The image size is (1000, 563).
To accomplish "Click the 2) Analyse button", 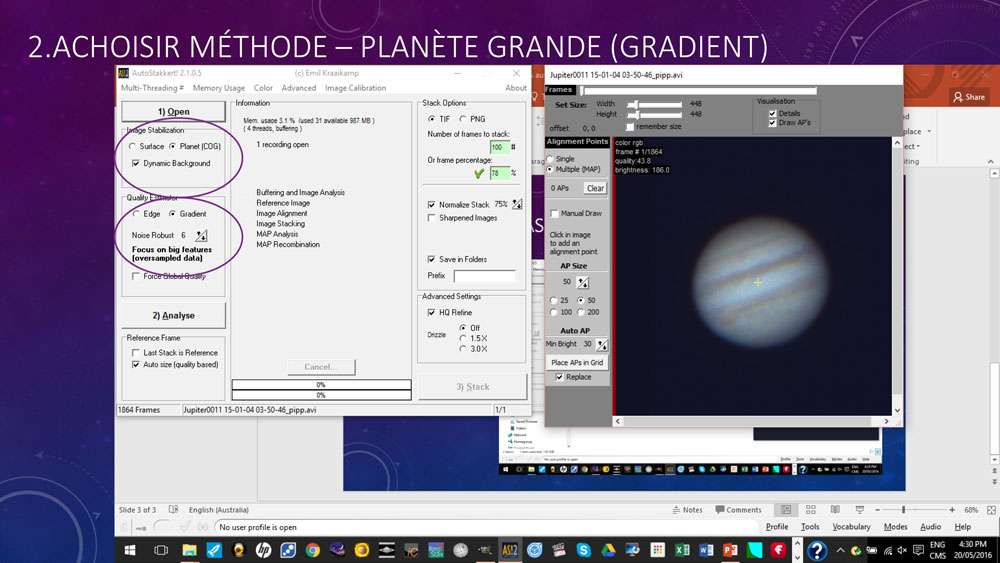I will tap(173, 316).
